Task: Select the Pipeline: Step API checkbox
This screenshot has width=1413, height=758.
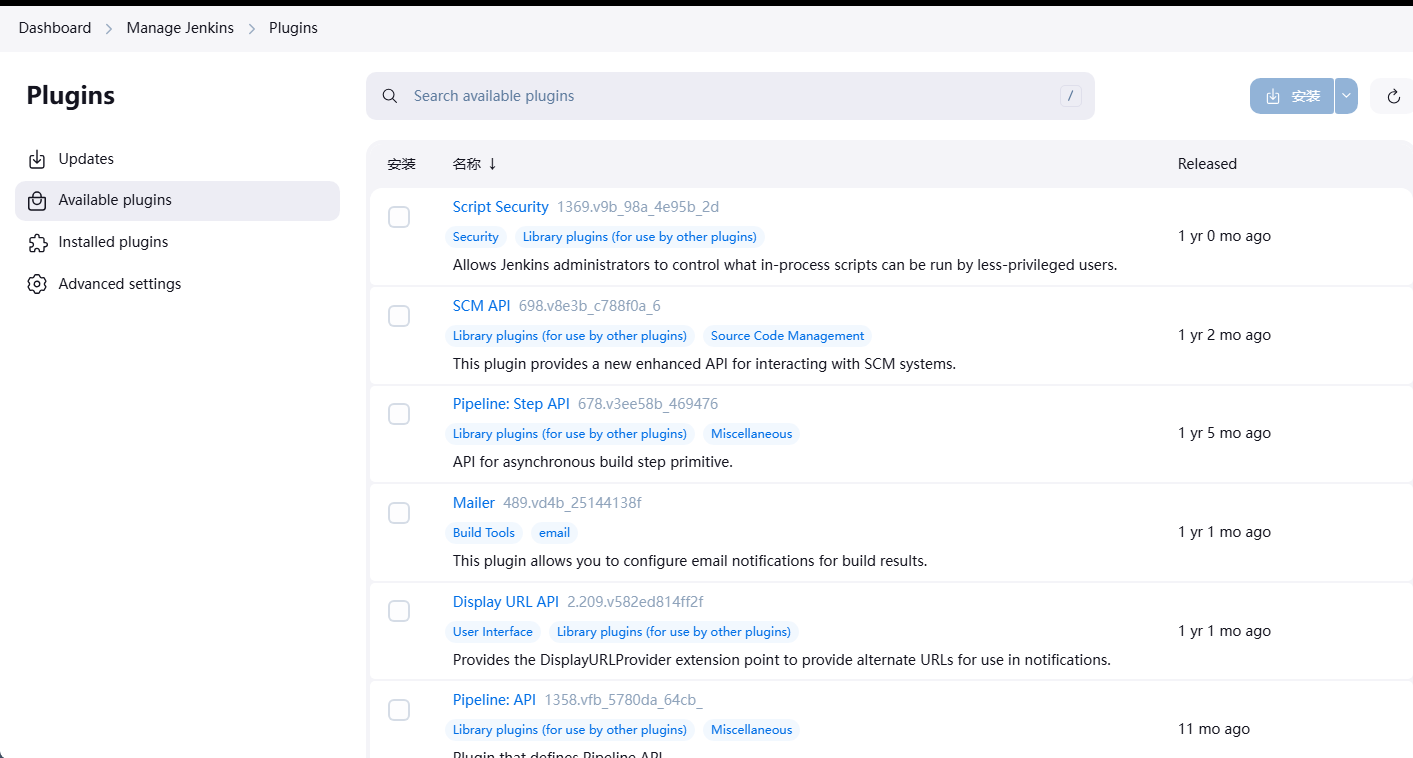Action: [399, 414]
